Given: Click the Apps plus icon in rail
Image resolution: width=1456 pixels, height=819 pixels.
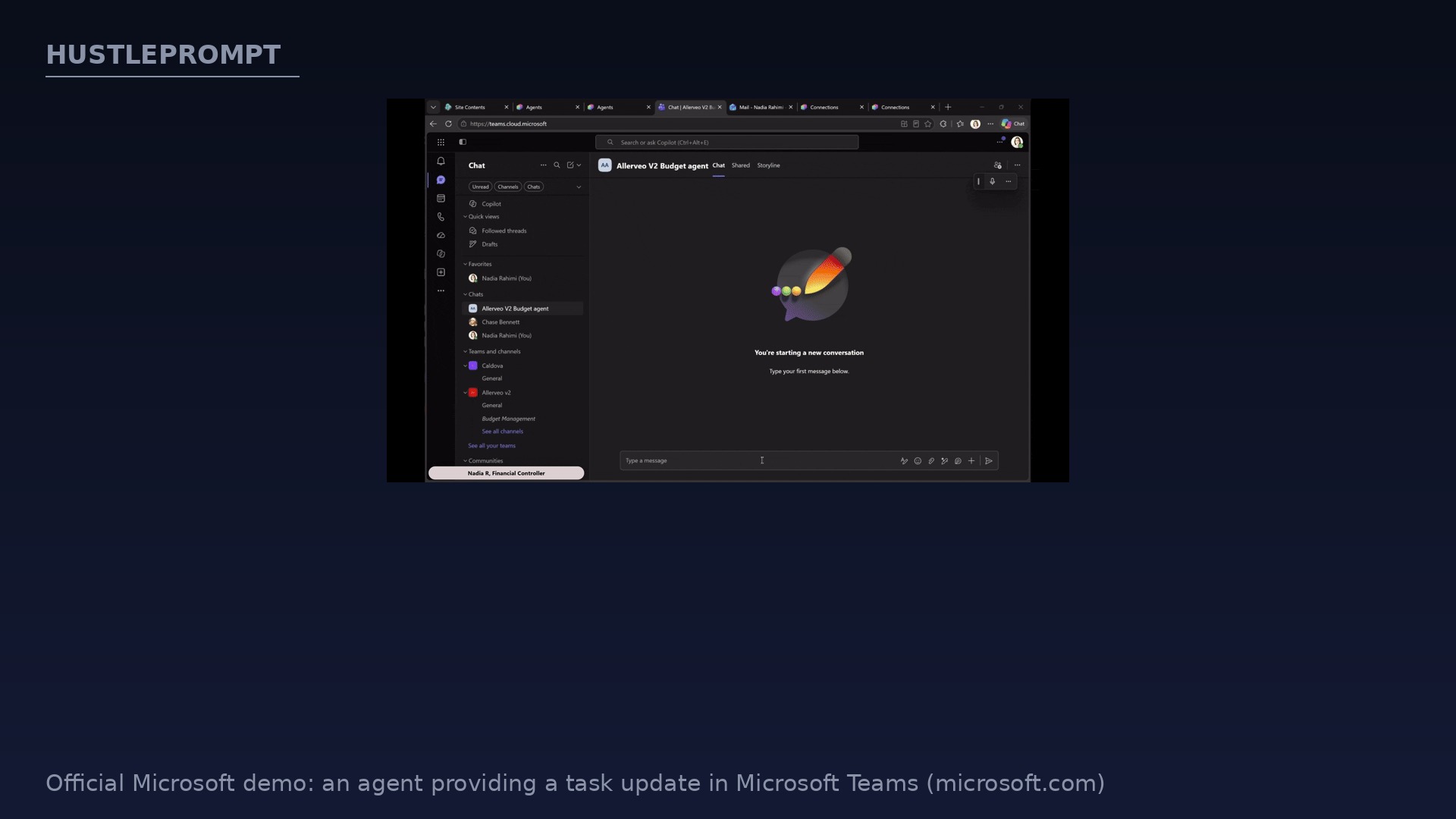Looking at the screenshot, I should 441,272.
